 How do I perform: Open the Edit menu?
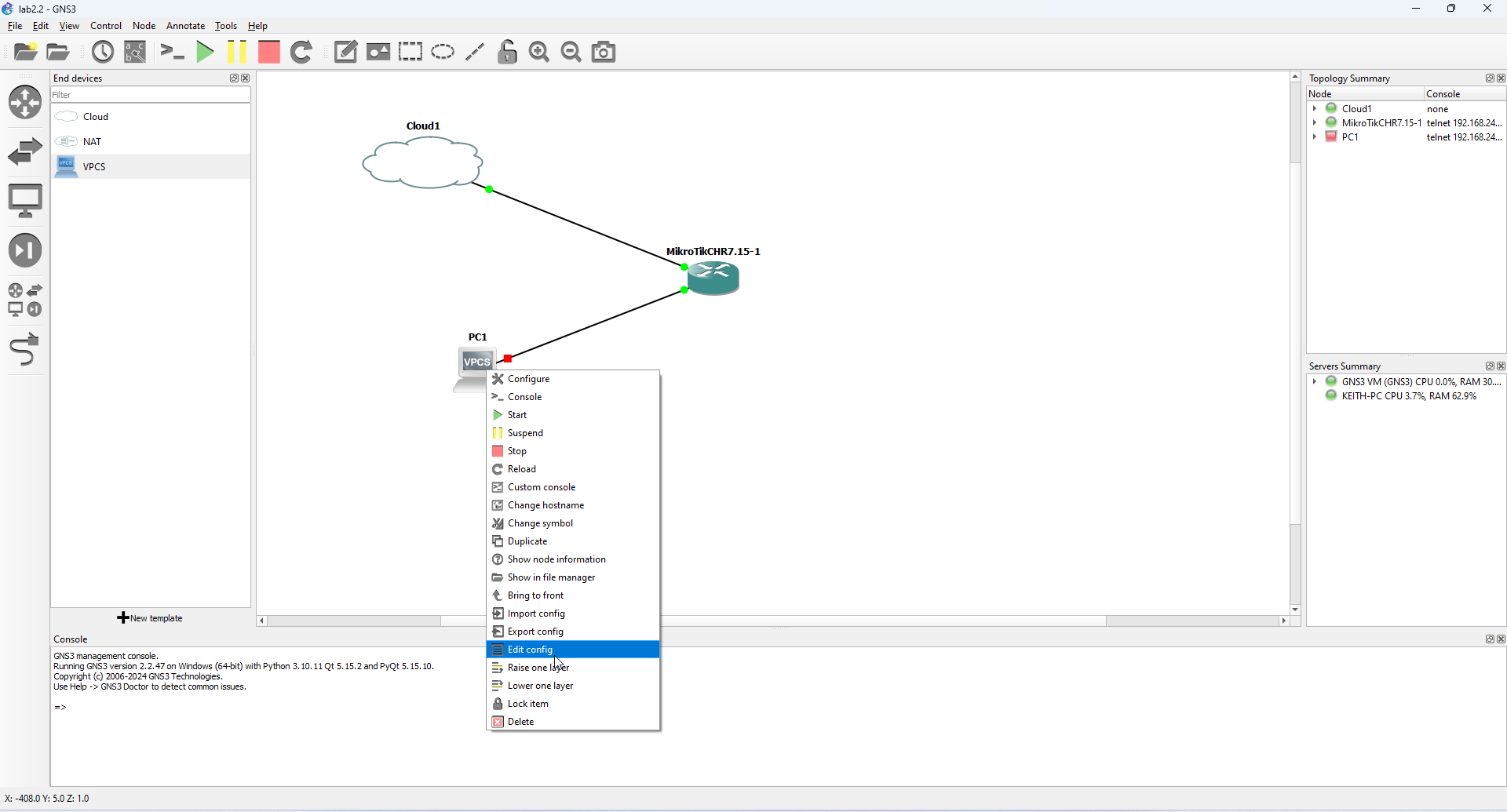pos(41,26)
